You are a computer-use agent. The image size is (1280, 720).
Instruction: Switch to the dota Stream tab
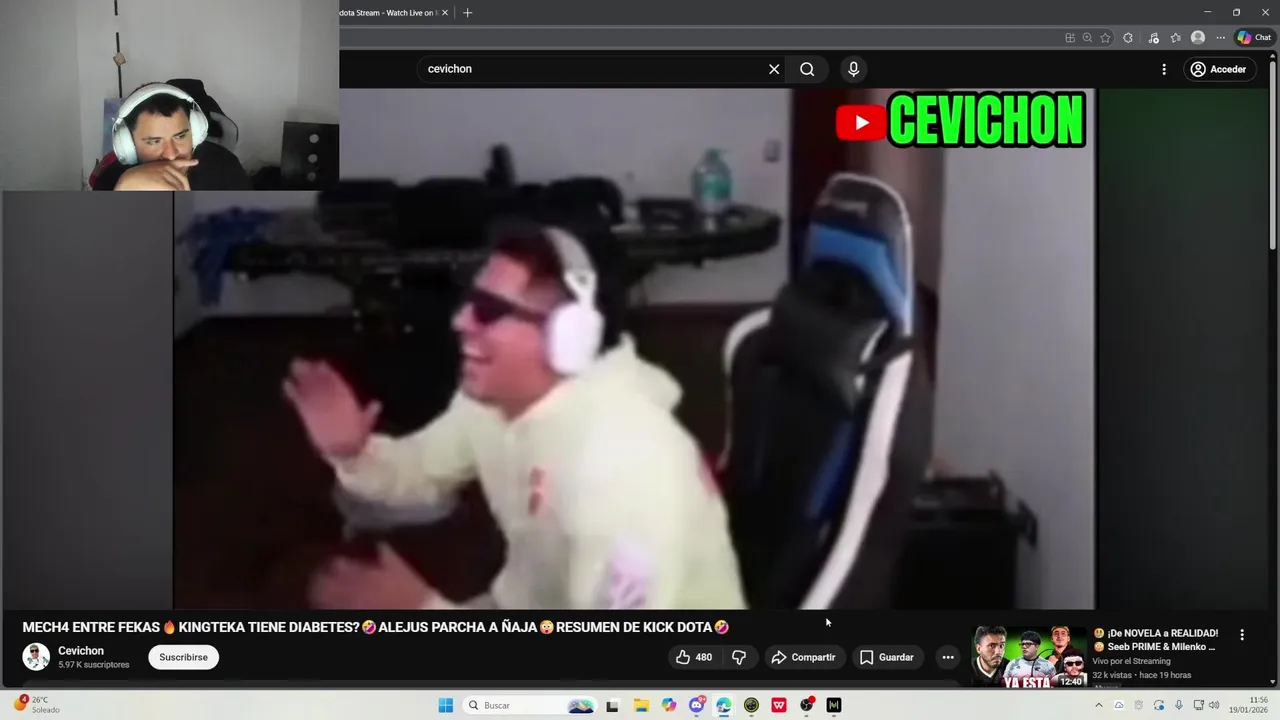tap(388, 13)
